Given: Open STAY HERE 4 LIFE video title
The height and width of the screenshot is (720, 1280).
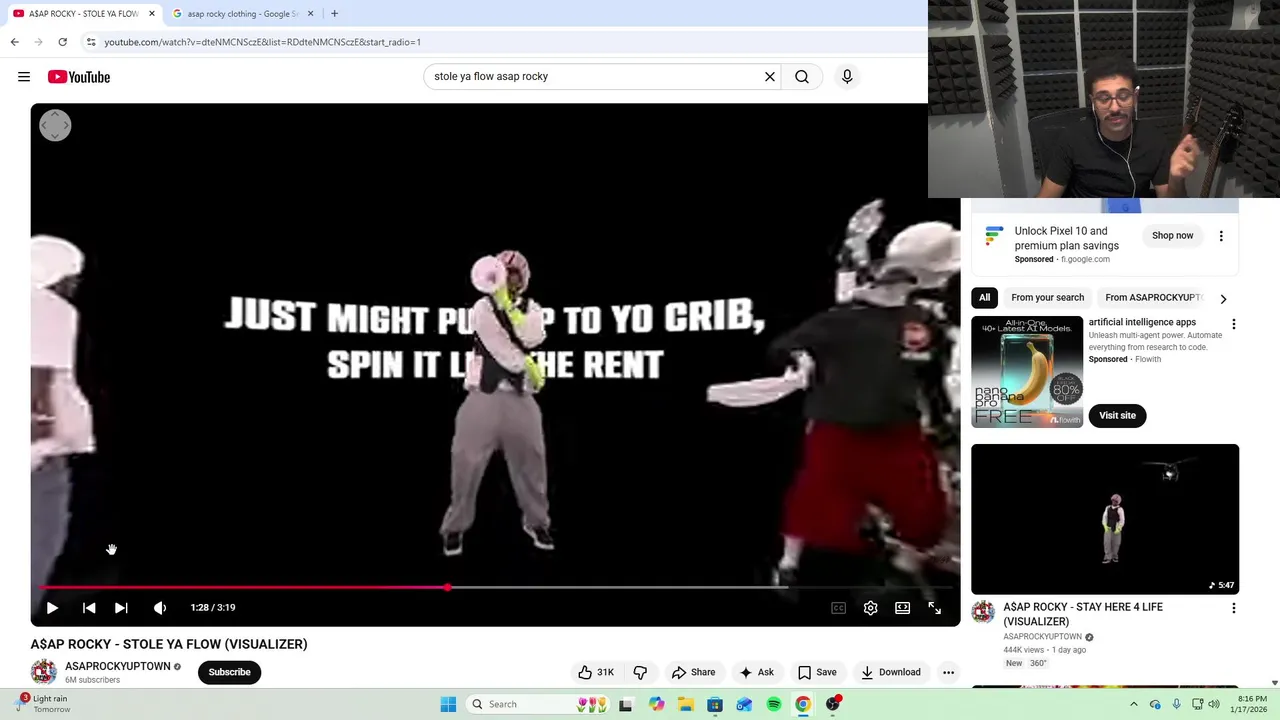Looking at the screenshot, I should (x=1083, y=614).
